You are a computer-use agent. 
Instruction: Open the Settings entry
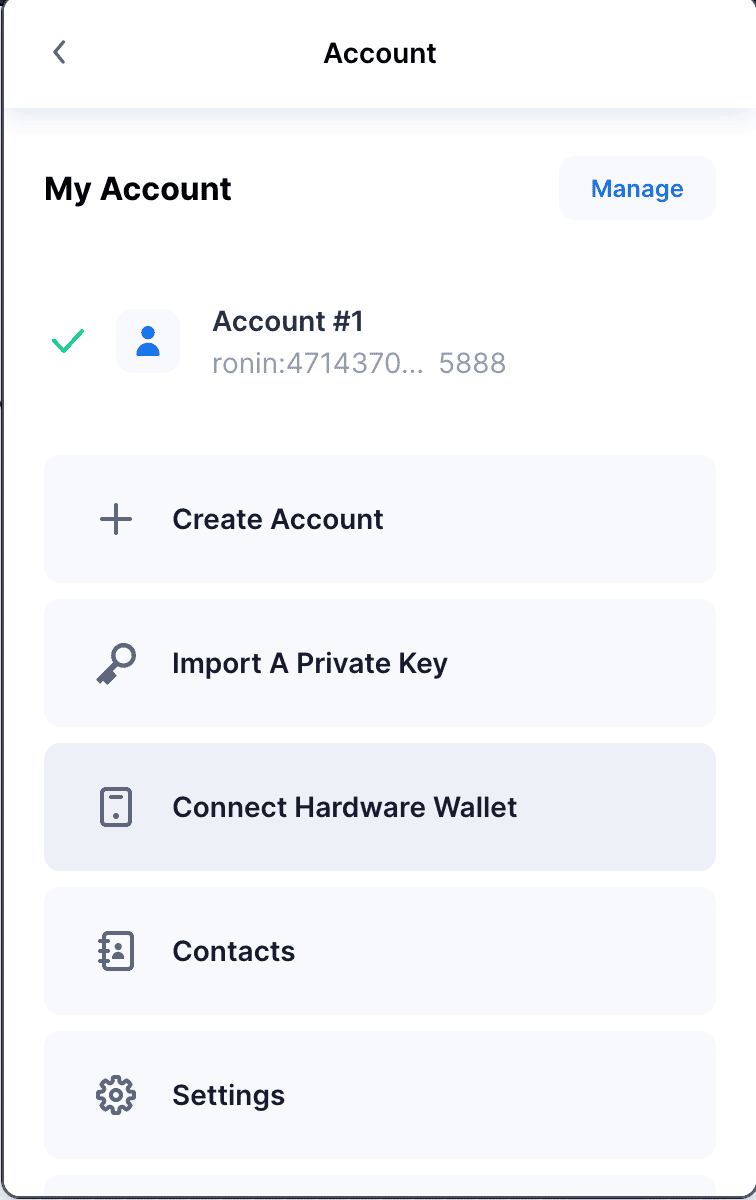click(380, 1095)
